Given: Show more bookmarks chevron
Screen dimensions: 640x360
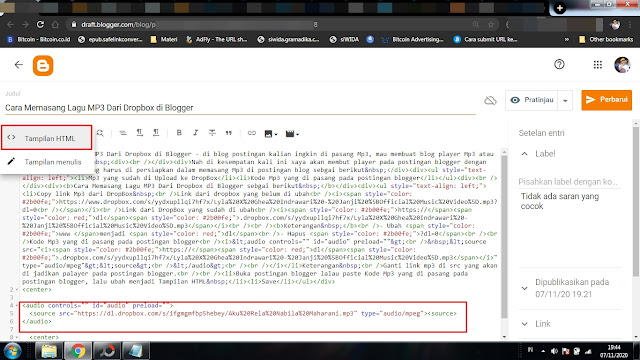Looking at the screenshot, I should point(567,40).
